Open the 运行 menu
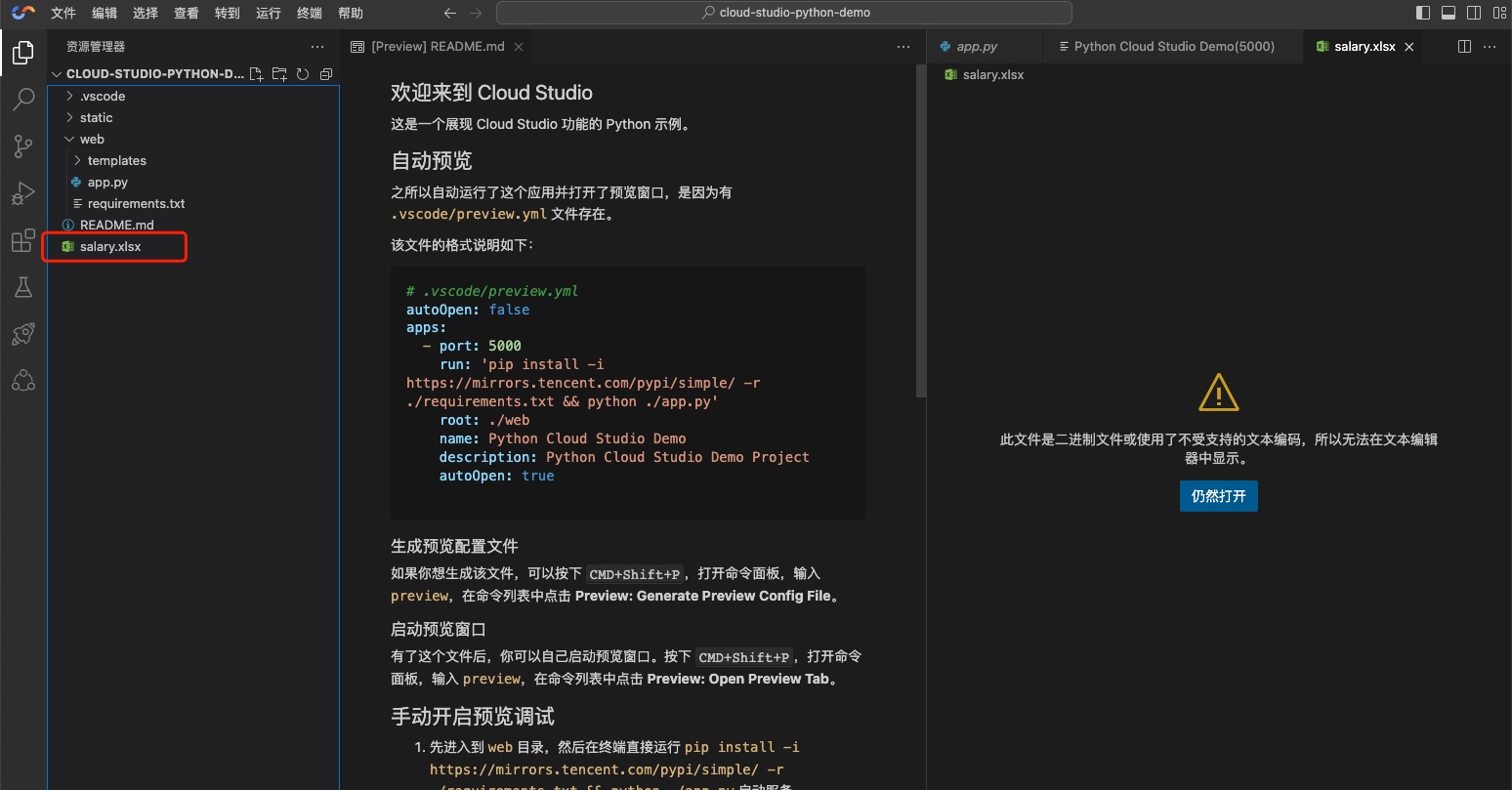This screenshot has width=1512, height=790. 269,13
